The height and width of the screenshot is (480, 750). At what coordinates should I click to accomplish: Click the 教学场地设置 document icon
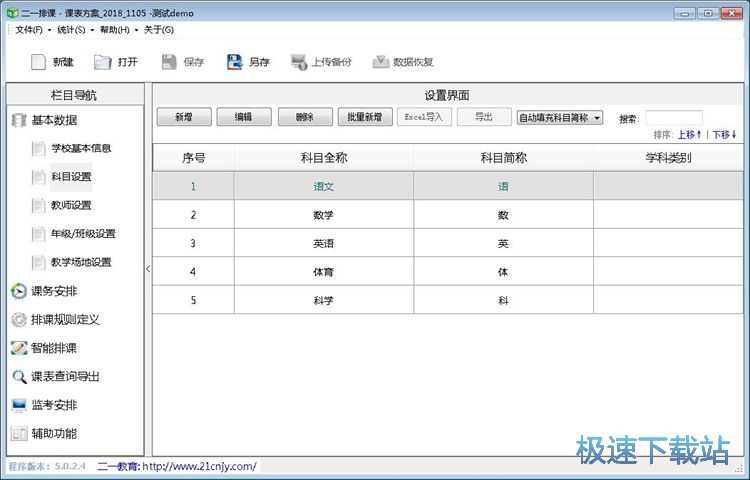[38, 262]
